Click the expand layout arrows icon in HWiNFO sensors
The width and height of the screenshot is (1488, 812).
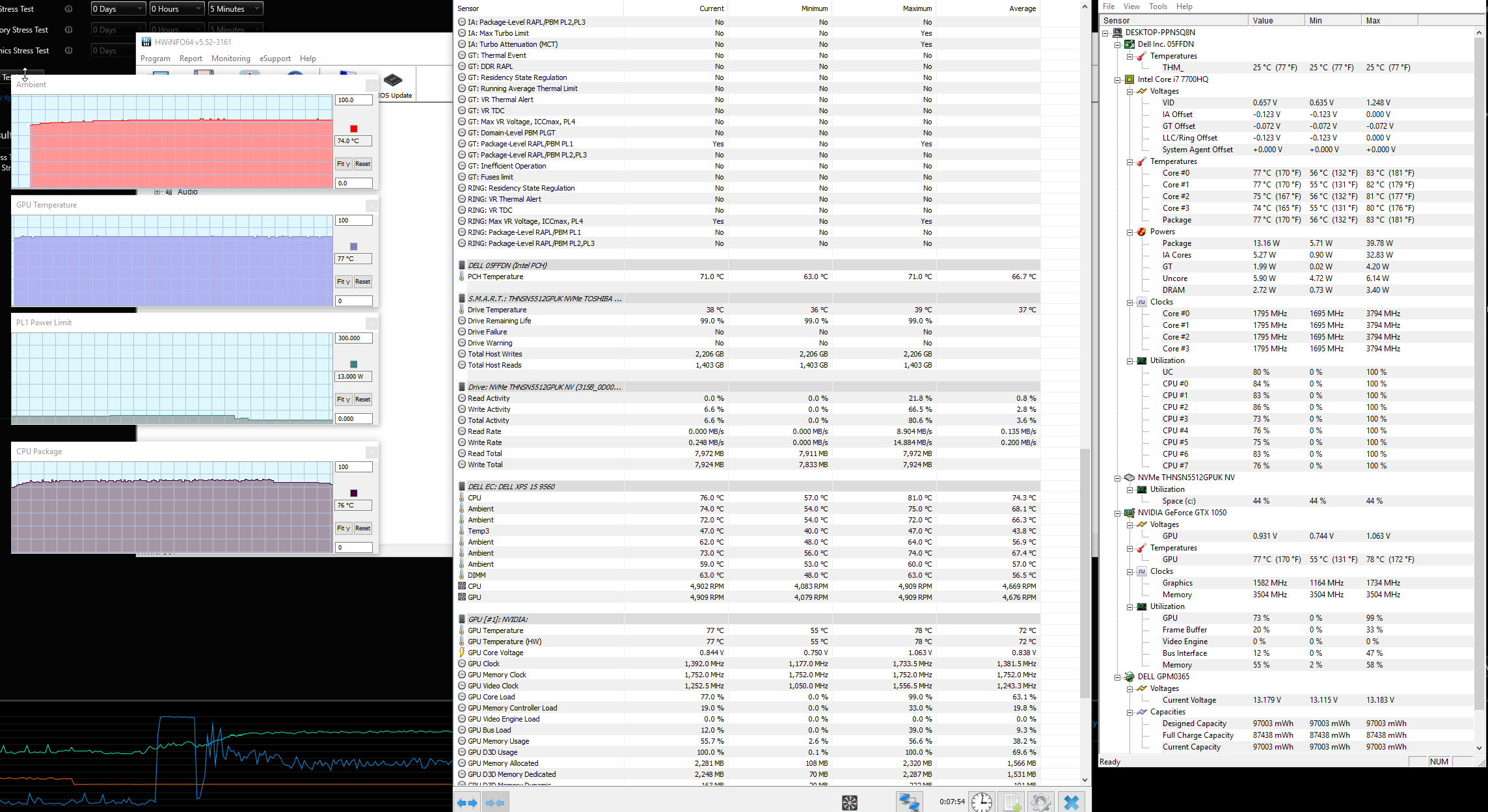[x=467, y=802]
